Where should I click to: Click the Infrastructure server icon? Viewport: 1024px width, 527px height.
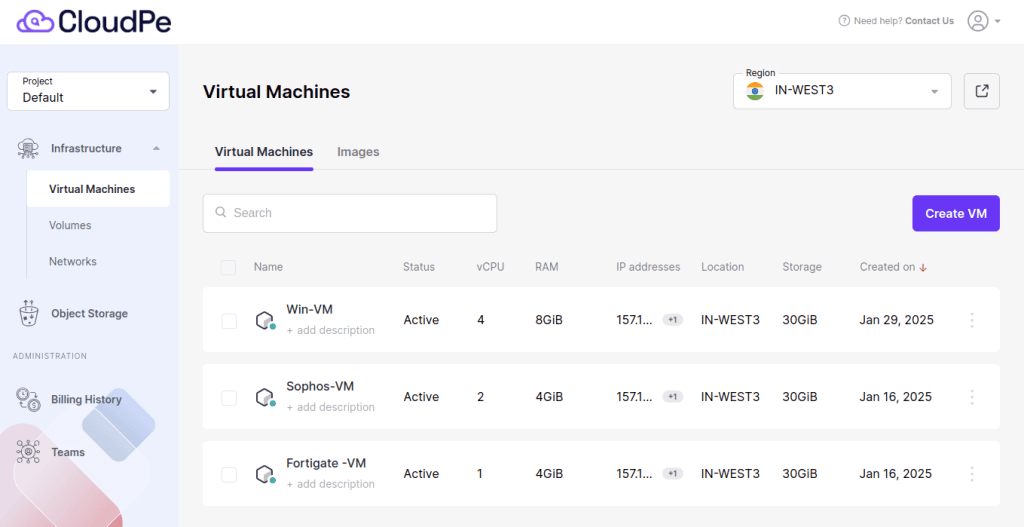coord(28,149)
